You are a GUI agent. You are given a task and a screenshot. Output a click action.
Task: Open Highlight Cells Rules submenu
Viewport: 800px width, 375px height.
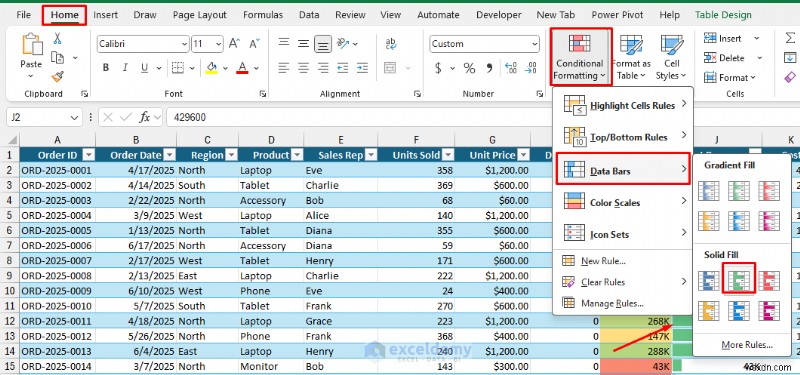623,105
